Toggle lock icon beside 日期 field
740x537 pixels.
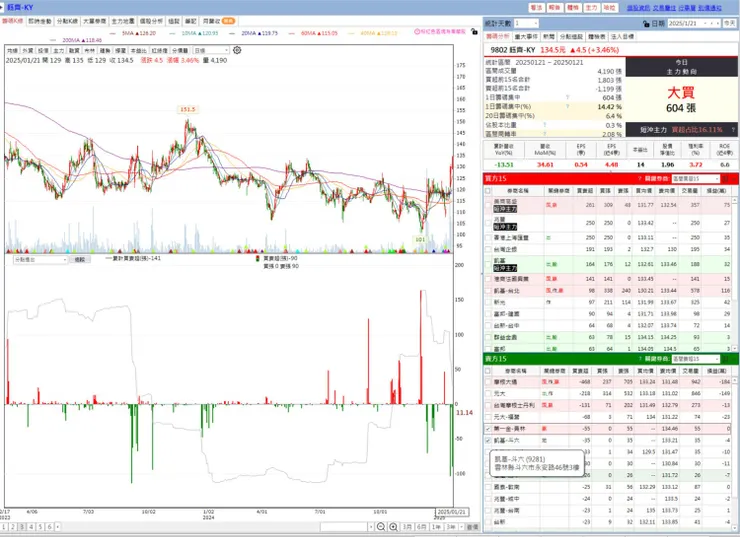point(646,23)
